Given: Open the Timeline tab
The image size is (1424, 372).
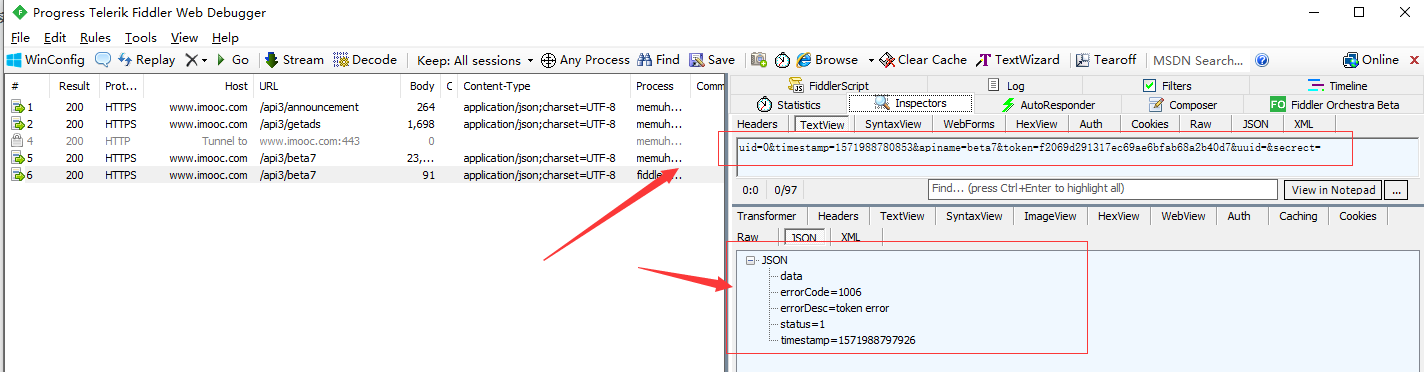Looking at the screenshot, I should (1337, 86).
